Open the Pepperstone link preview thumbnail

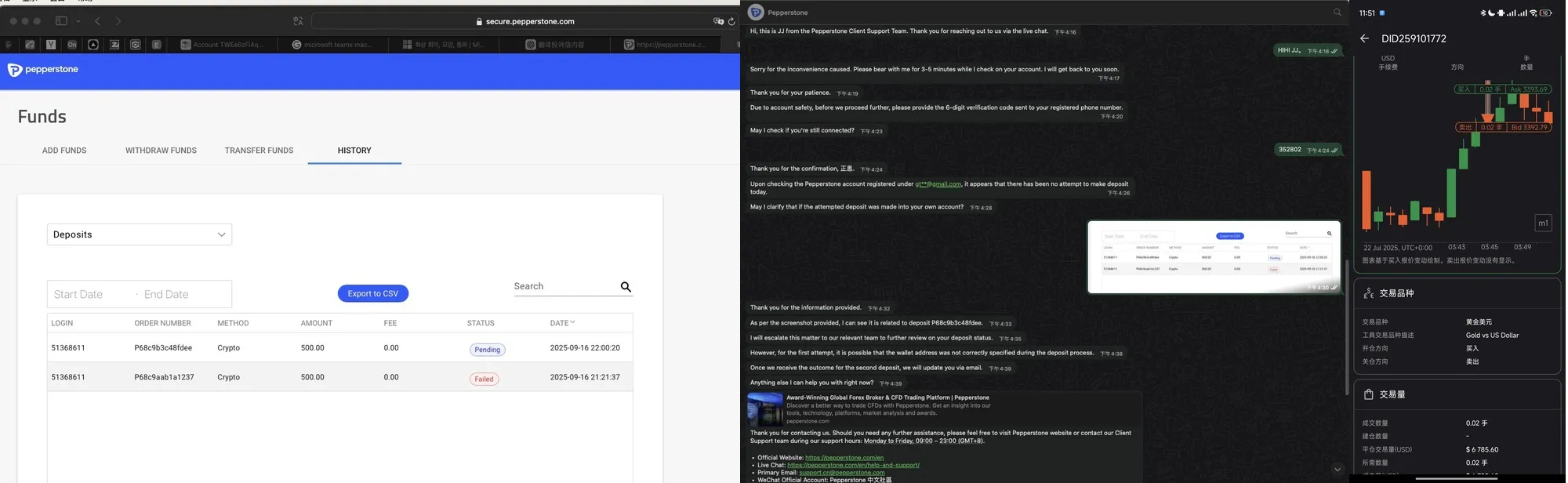click(x=765, y=409)
